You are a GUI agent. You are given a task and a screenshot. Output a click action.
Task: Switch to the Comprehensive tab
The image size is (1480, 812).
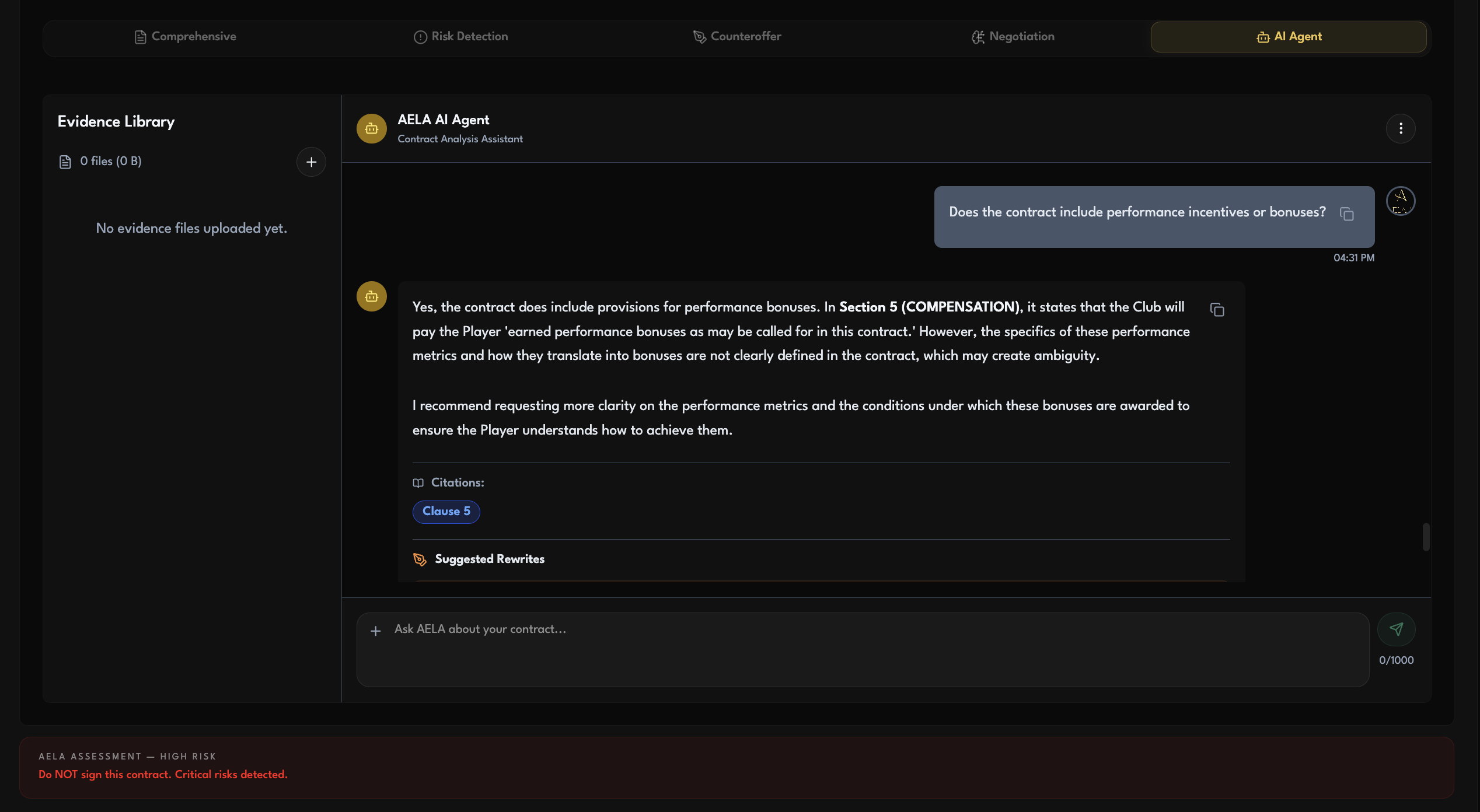[x=186, y=37]
